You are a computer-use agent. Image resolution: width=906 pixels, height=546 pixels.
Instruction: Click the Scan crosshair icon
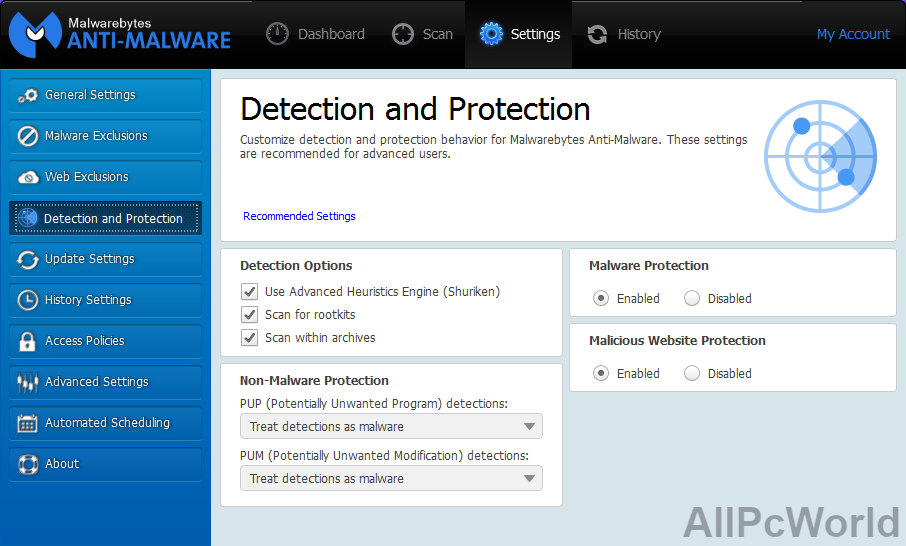403,34
